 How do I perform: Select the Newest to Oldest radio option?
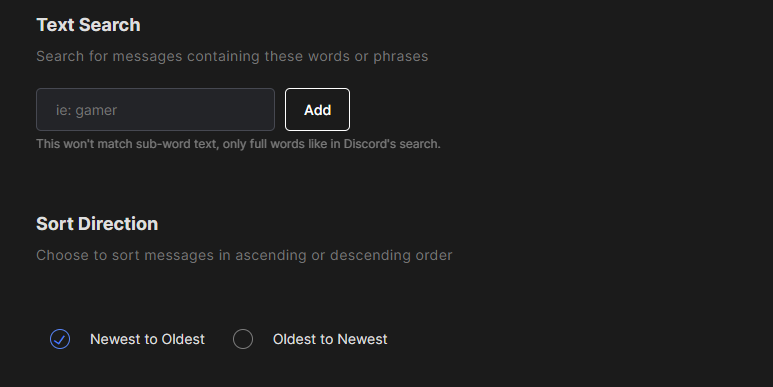click(x=127, y=339)
